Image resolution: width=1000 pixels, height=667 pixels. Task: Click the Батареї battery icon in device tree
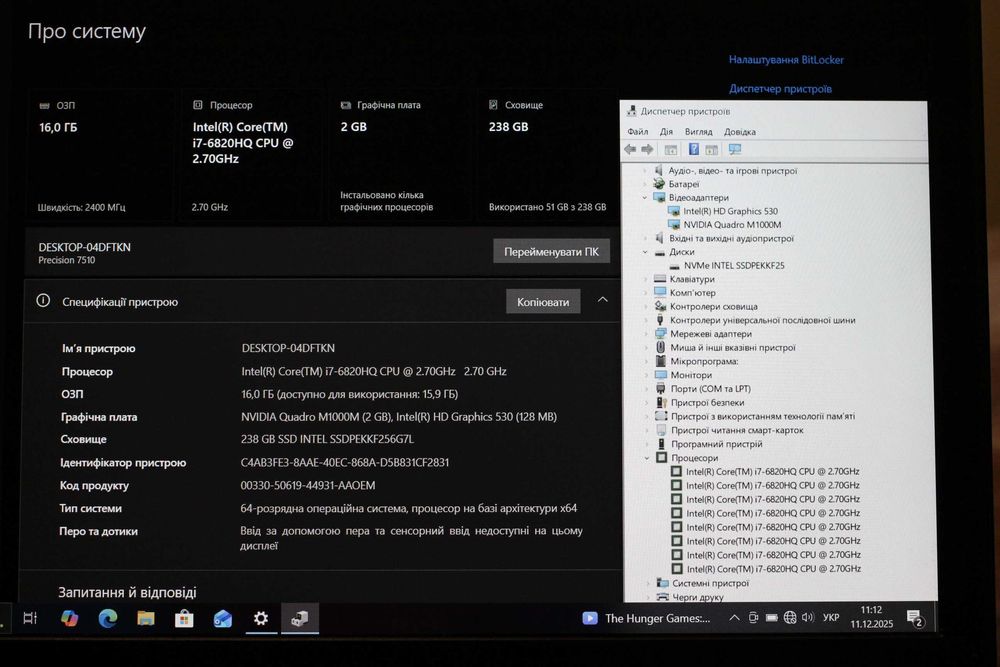659,184
